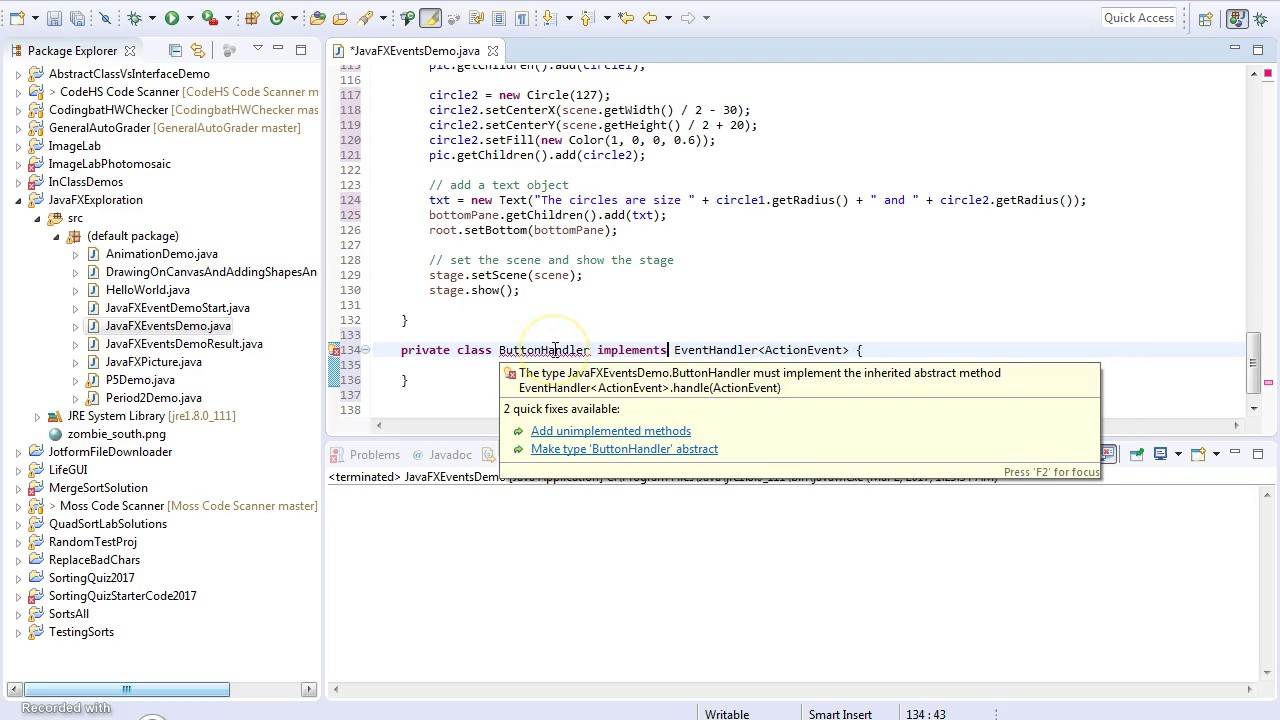Click 'Add unimplemented methods' quick fix
The image size is (1280, 720).
point(611,431)
